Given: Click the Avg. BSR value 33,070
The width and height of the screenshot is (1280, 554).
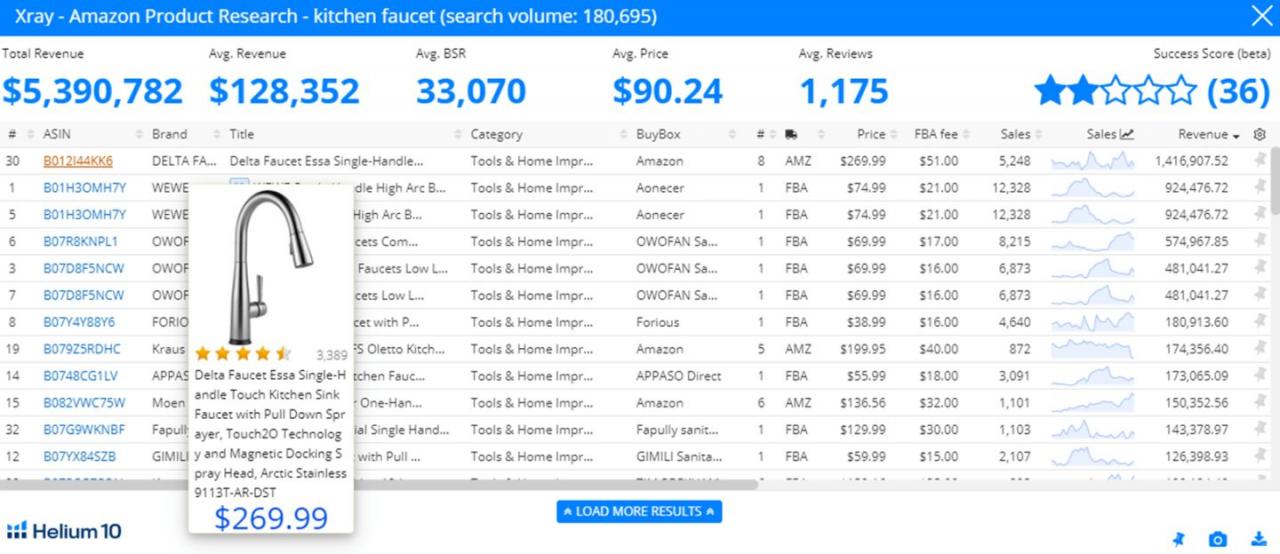Looking at the screenshot, I should [x=471, y=91].
